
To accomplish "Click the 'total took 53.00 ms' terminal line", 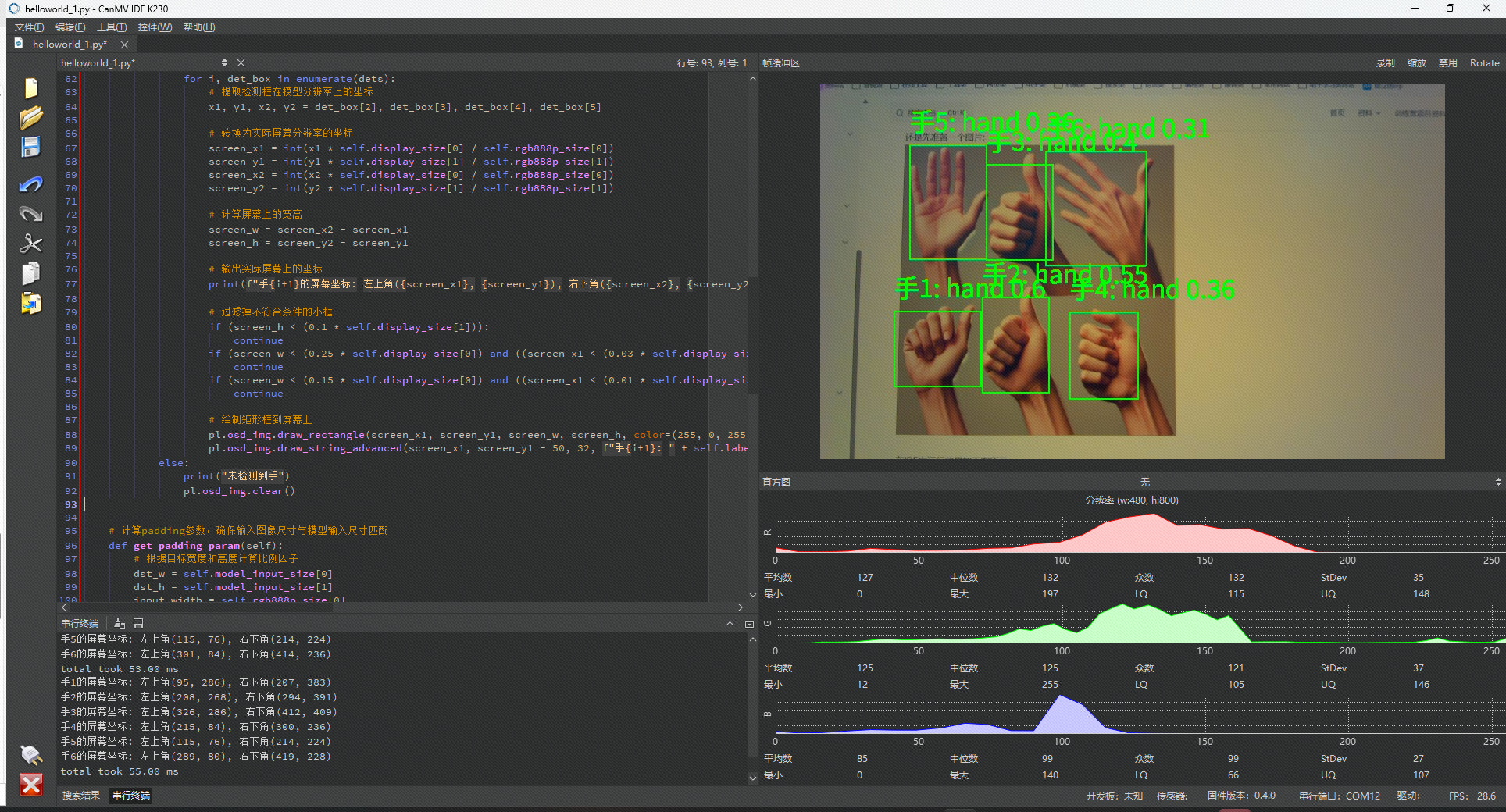I will tap(120, 669).
